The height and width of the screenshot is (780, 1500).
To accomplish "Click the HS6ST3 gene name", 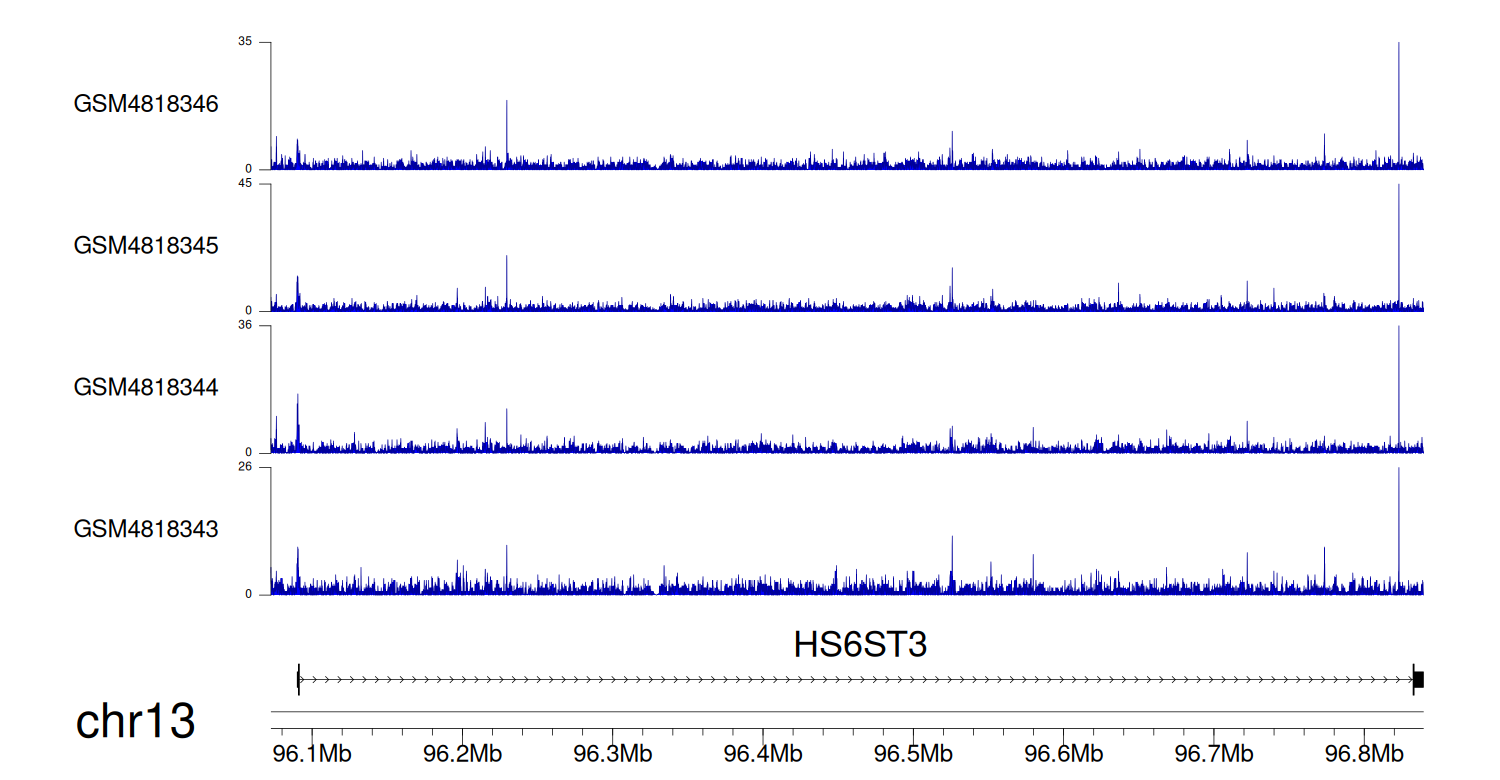I will (860, 645).
